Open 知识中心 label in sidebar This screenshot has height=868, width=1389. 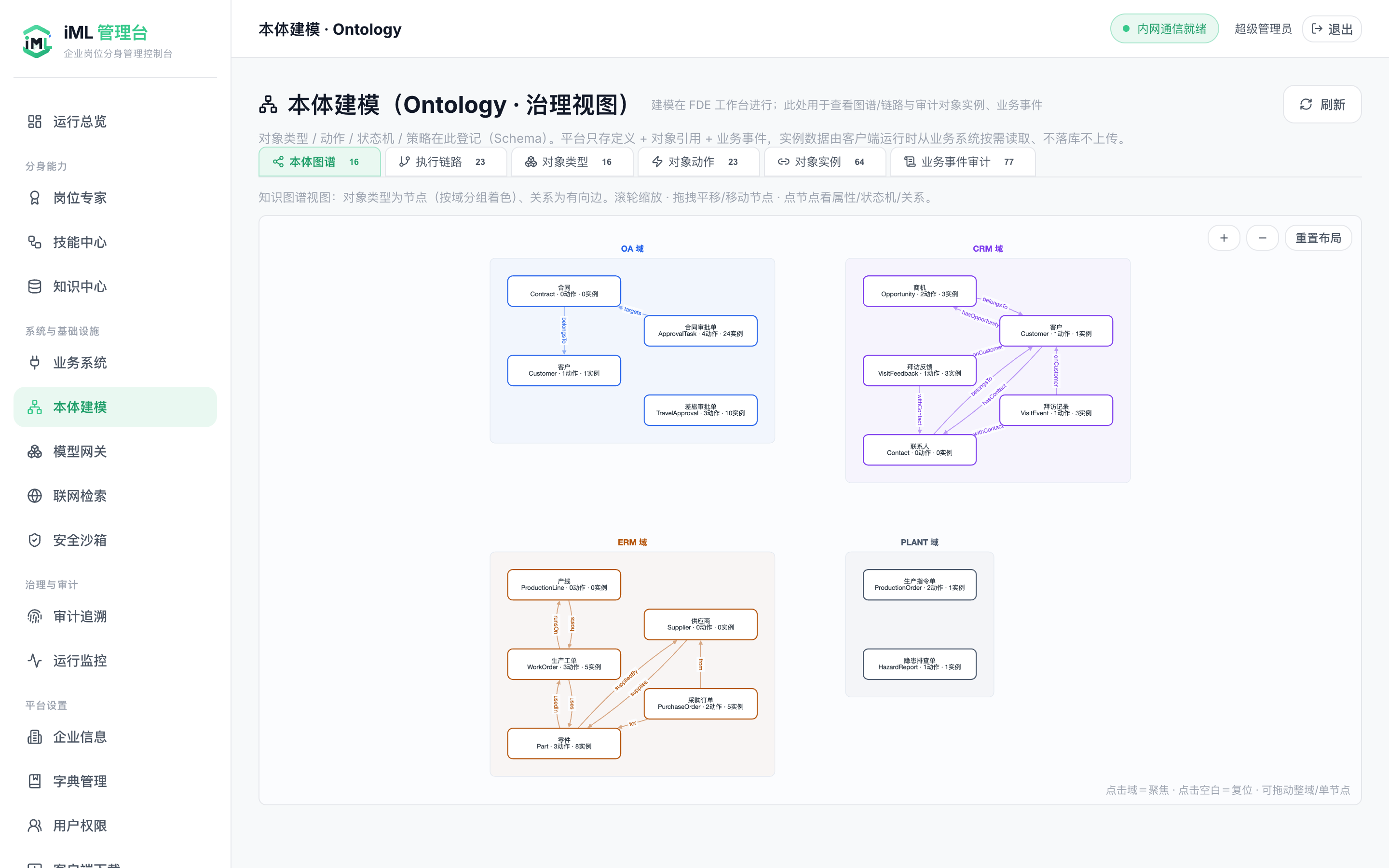[x=80, y=286]
